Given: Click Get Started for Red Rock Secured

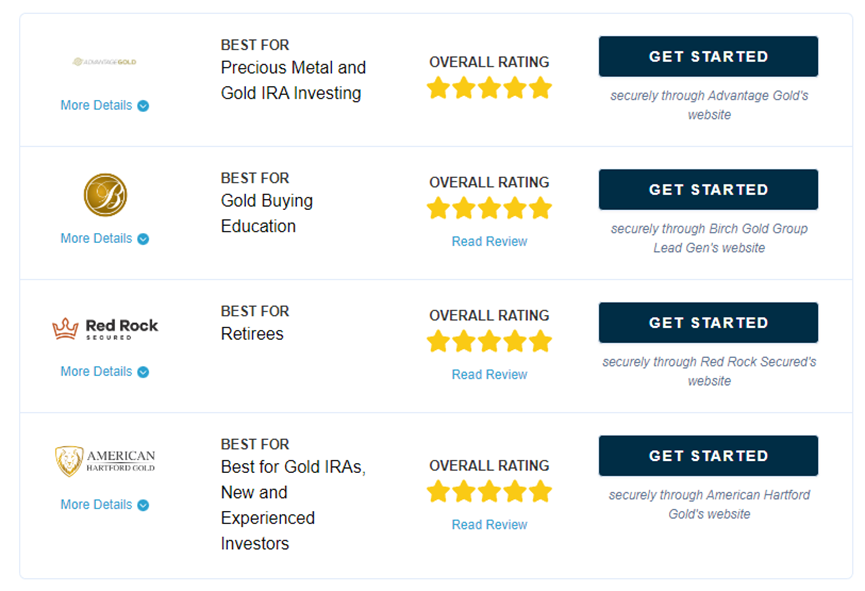Looking at the screenshot, I should pyautogui.click(x=708, y=322).
